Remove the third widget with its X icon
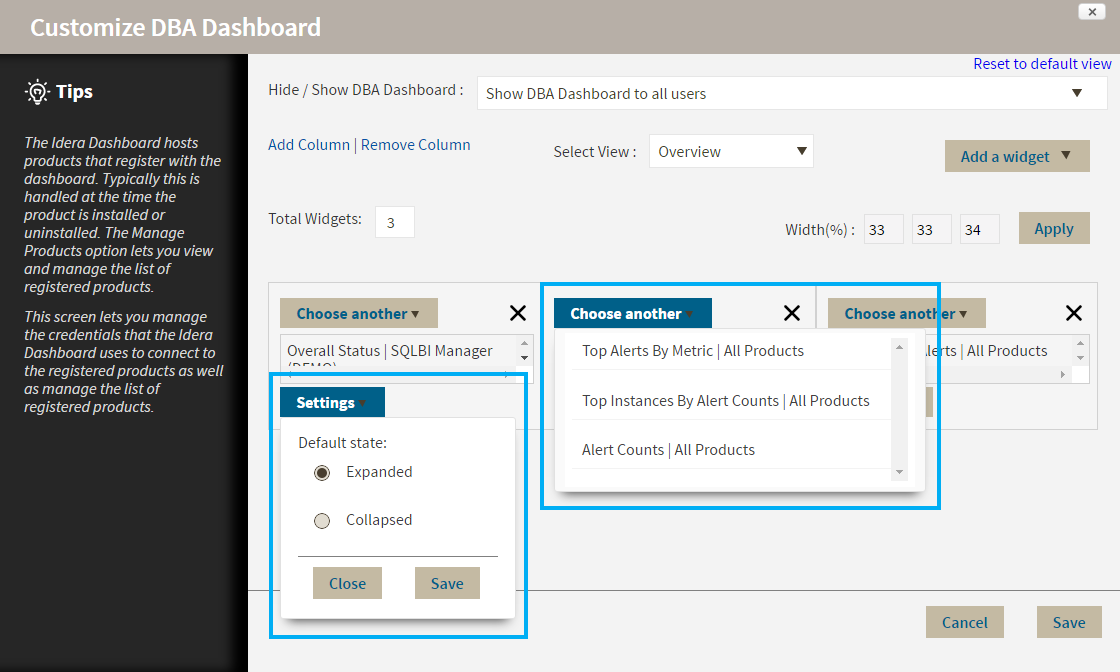1120x672 pixels. [x=1074, y=313]
